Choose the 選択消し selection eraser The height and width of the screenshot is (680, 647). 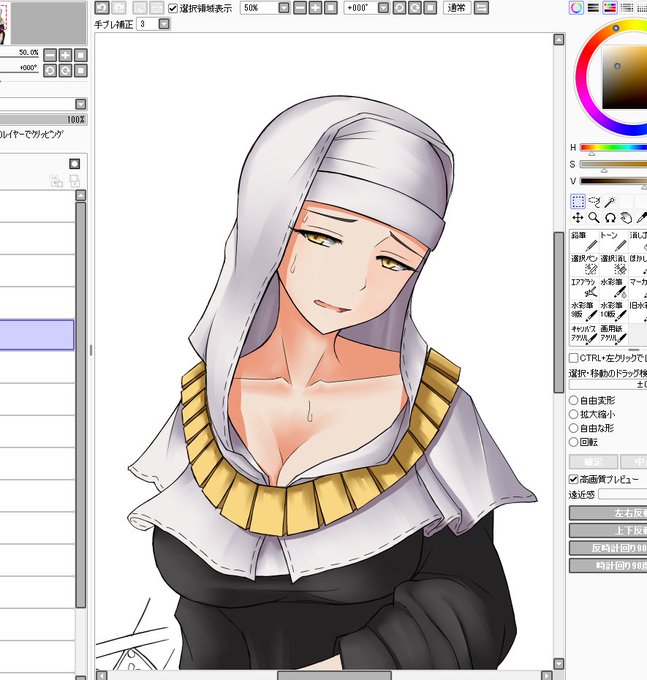pyautogui.click(x=614, y=265)
